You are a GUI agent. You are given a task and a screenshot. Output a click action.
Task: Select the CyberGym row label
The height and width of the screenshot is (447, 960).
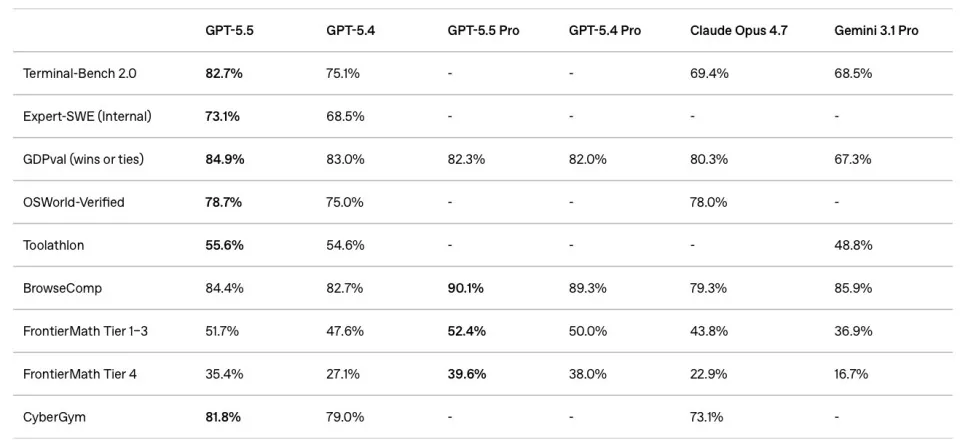coord(54,417)
